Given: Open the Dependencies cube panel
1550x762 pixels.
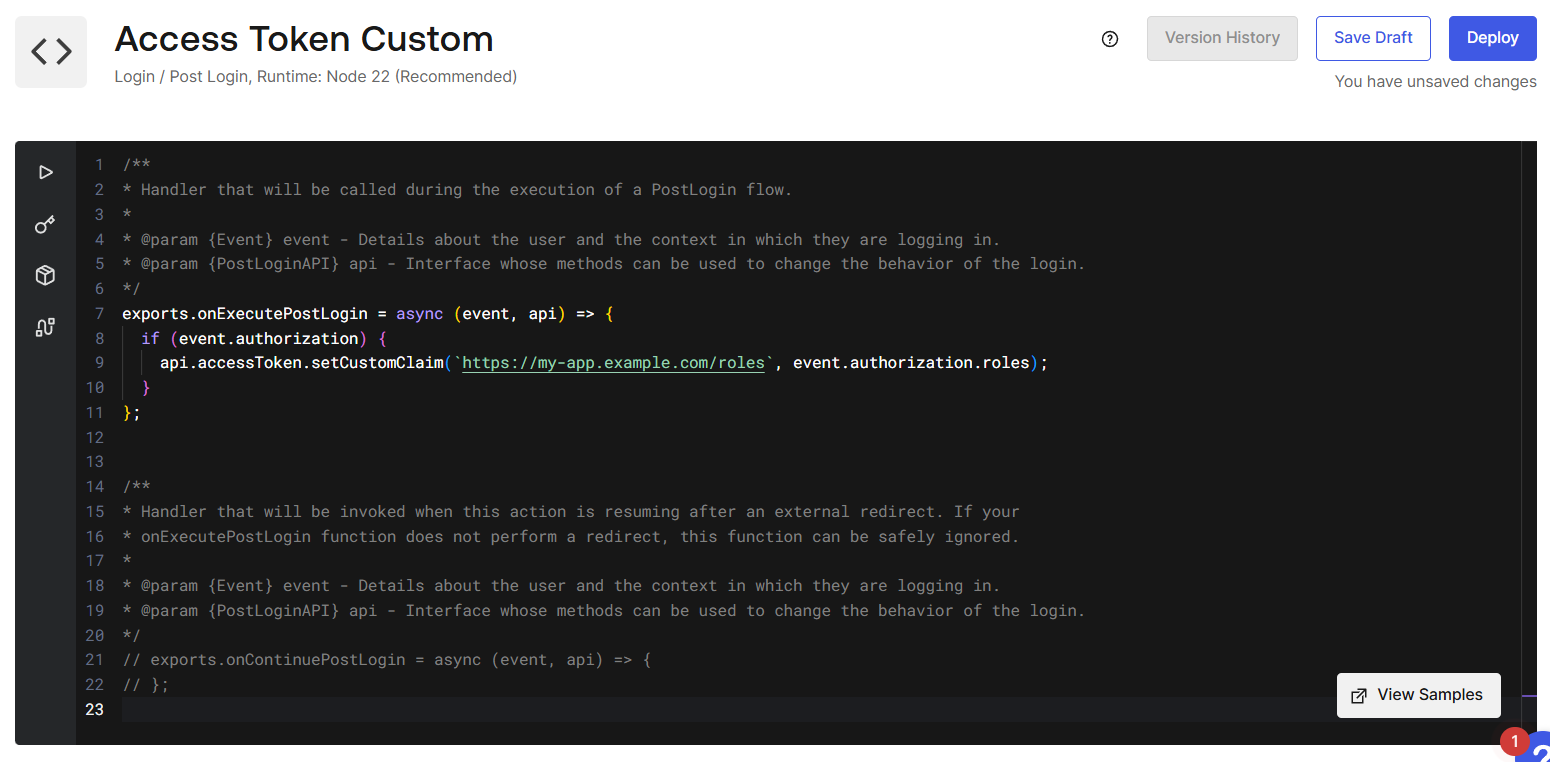Looking at the screenshot, I should click(45, 276).
